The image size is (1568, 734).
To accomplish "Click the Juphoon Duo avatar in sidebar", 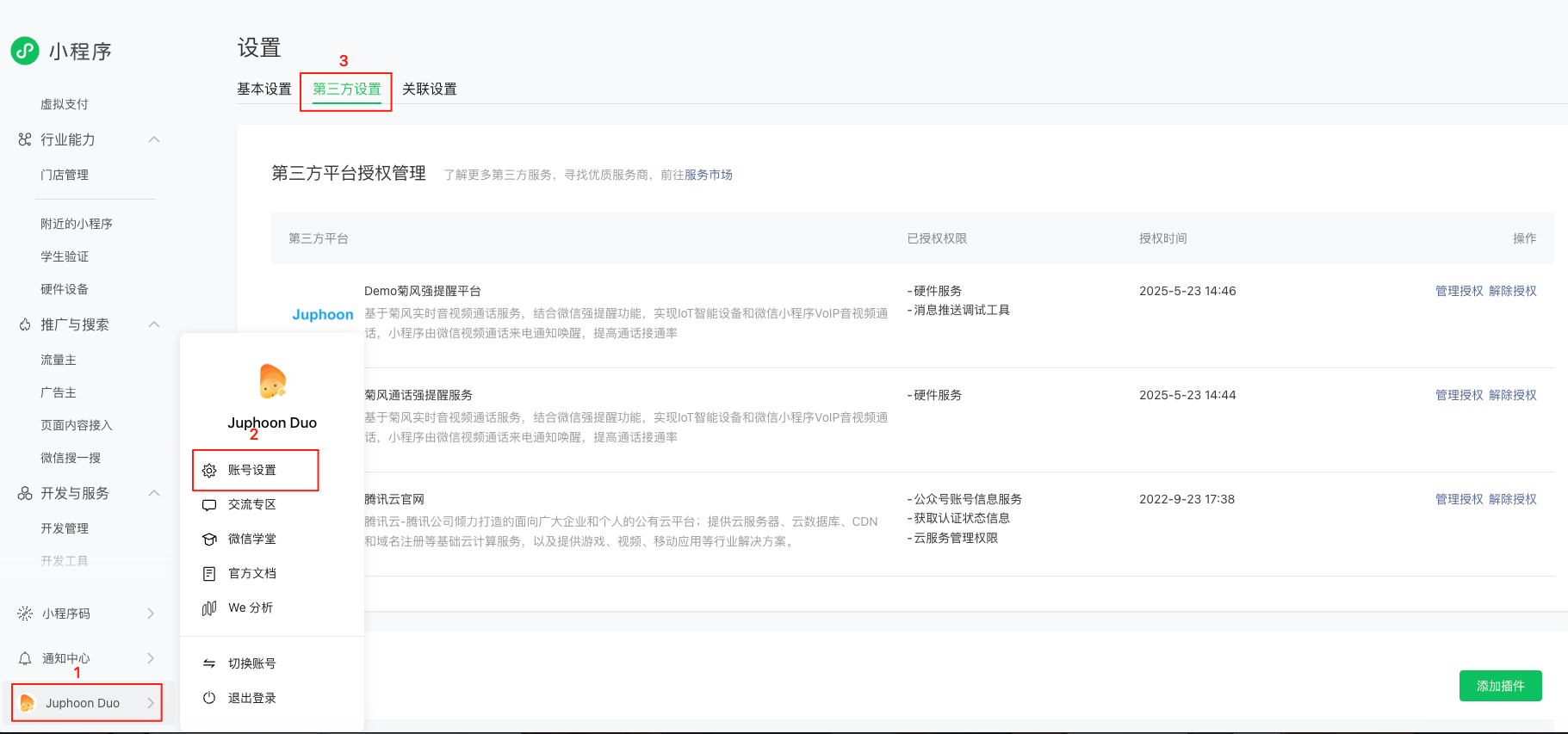I will coord(28,703).
